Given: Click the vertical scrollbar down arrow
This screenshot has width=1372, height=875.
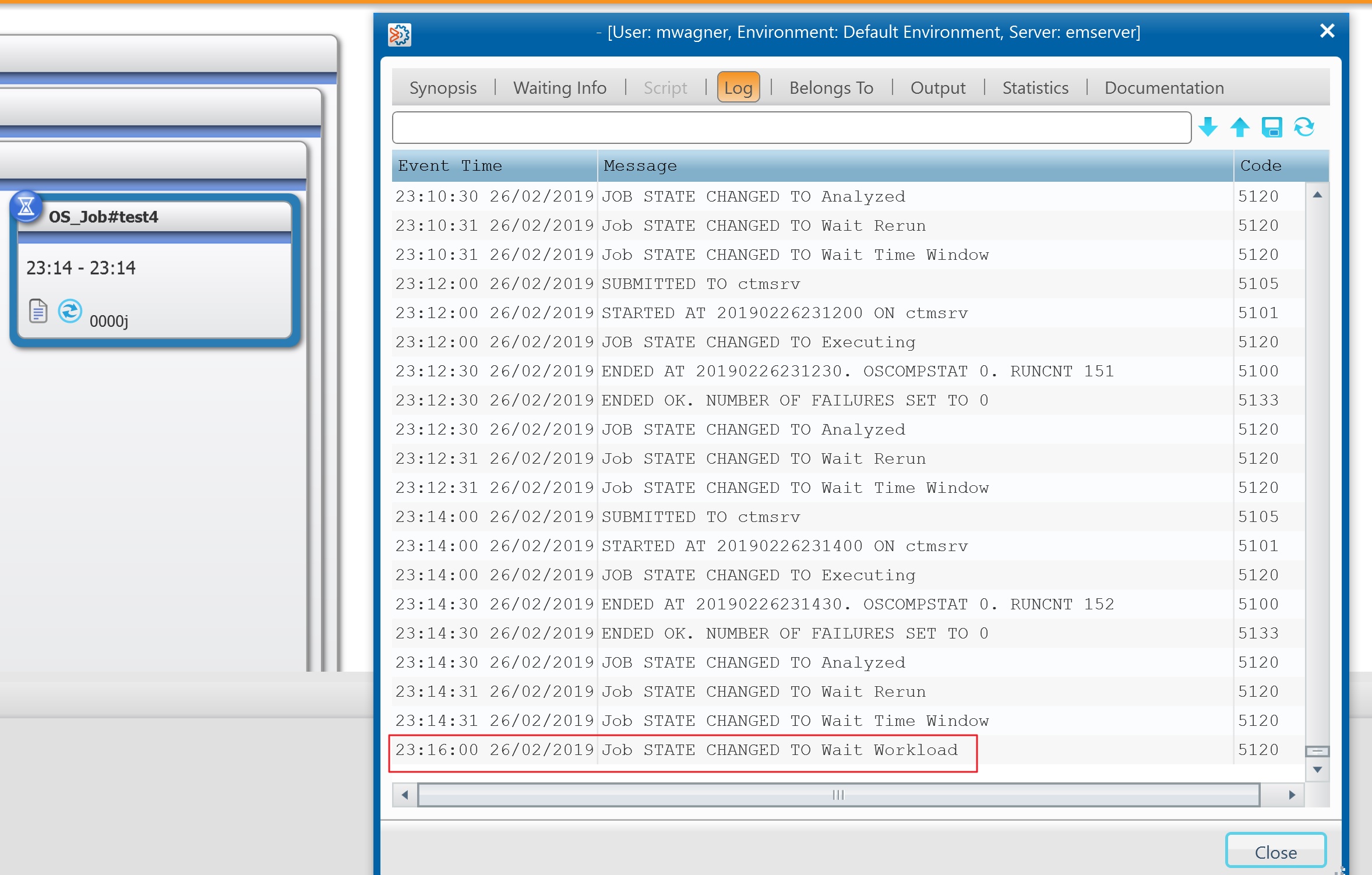Looking at the screenshot, I should point(1317,770).
